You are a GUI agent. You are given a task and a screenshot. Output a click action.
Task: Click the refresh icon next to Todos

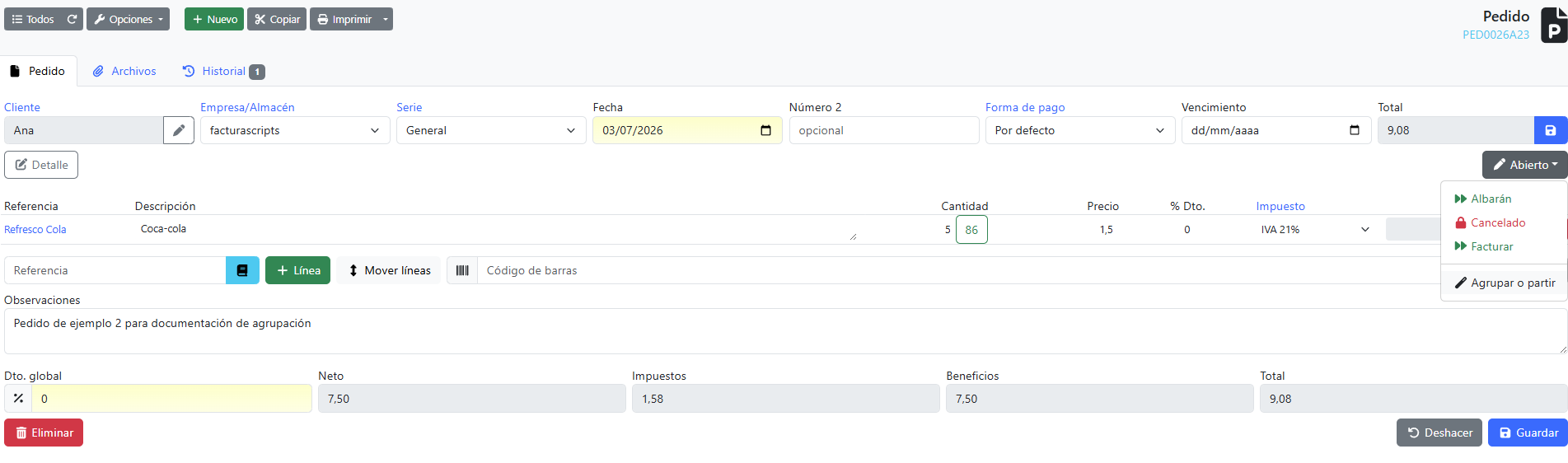[73, 19]
